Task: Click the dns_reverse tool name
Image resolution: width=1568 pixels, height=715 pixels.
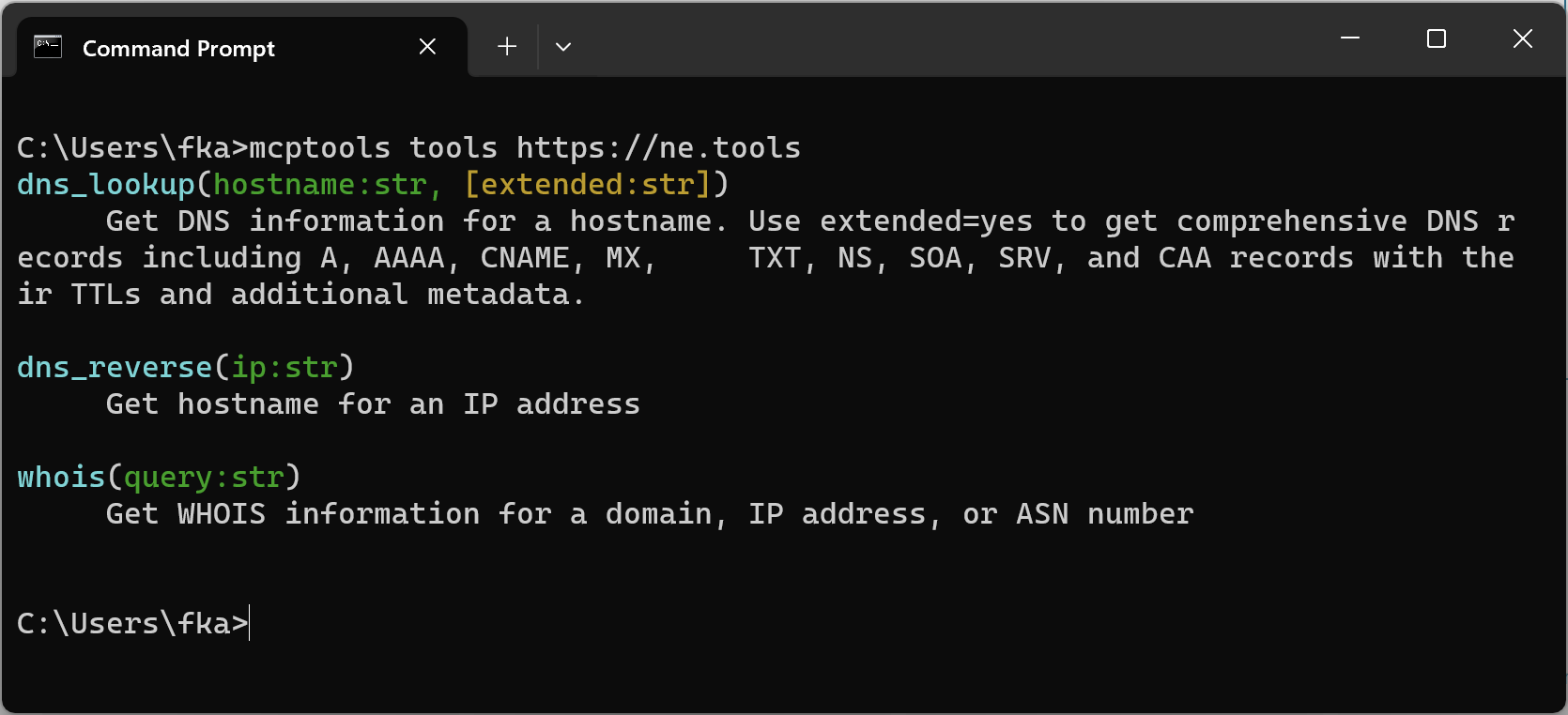Action: (x=115, y=368)
